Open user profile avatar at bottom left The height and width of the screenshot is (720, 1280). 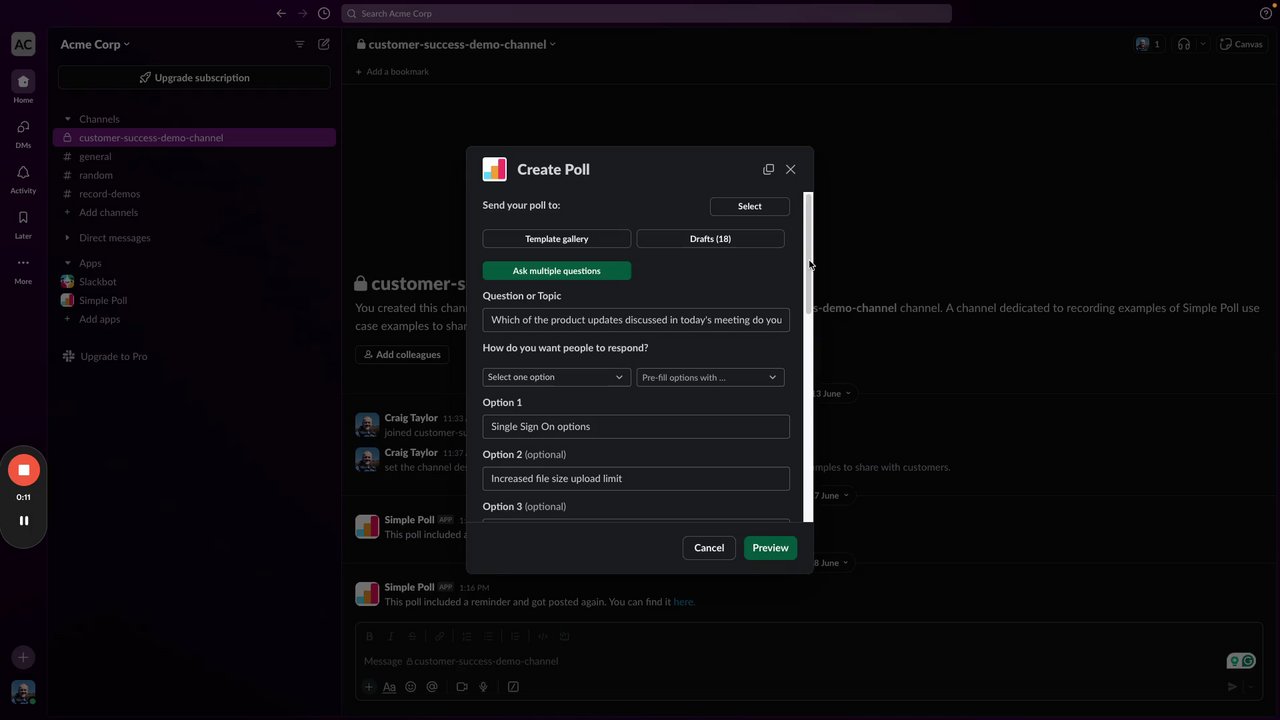tap(23, 691)
